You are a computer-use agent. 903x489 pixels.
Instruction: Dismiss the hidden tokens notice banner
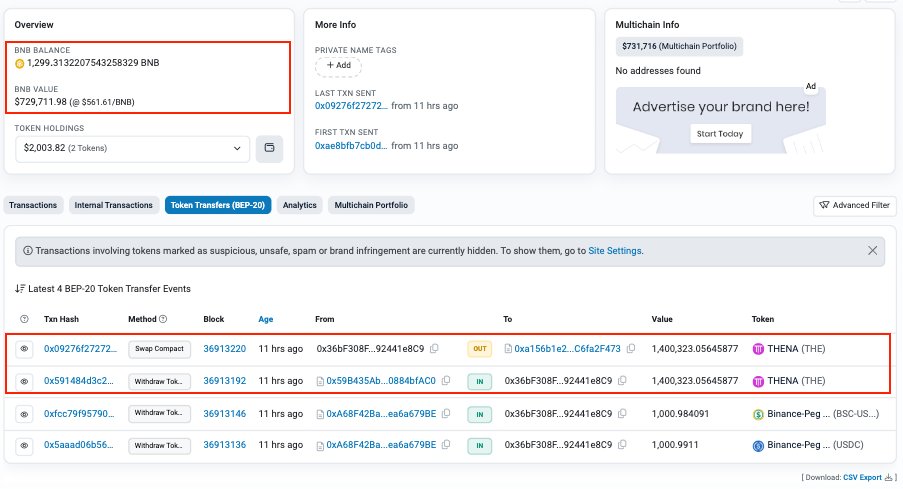872,251
